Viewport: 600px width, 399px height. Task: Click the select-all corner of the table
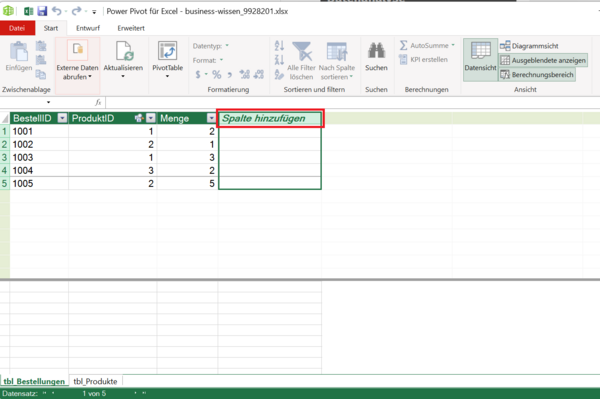click(5, 118)
